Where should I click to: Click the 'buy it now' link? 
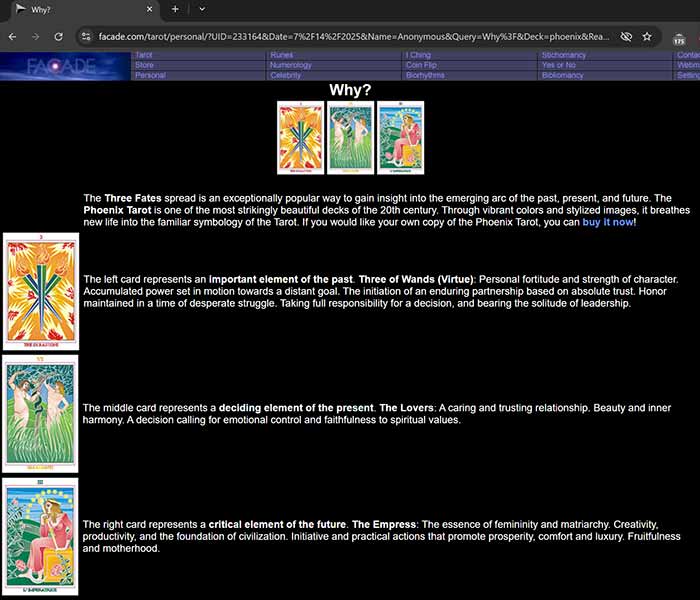click(x=608, y=222)
